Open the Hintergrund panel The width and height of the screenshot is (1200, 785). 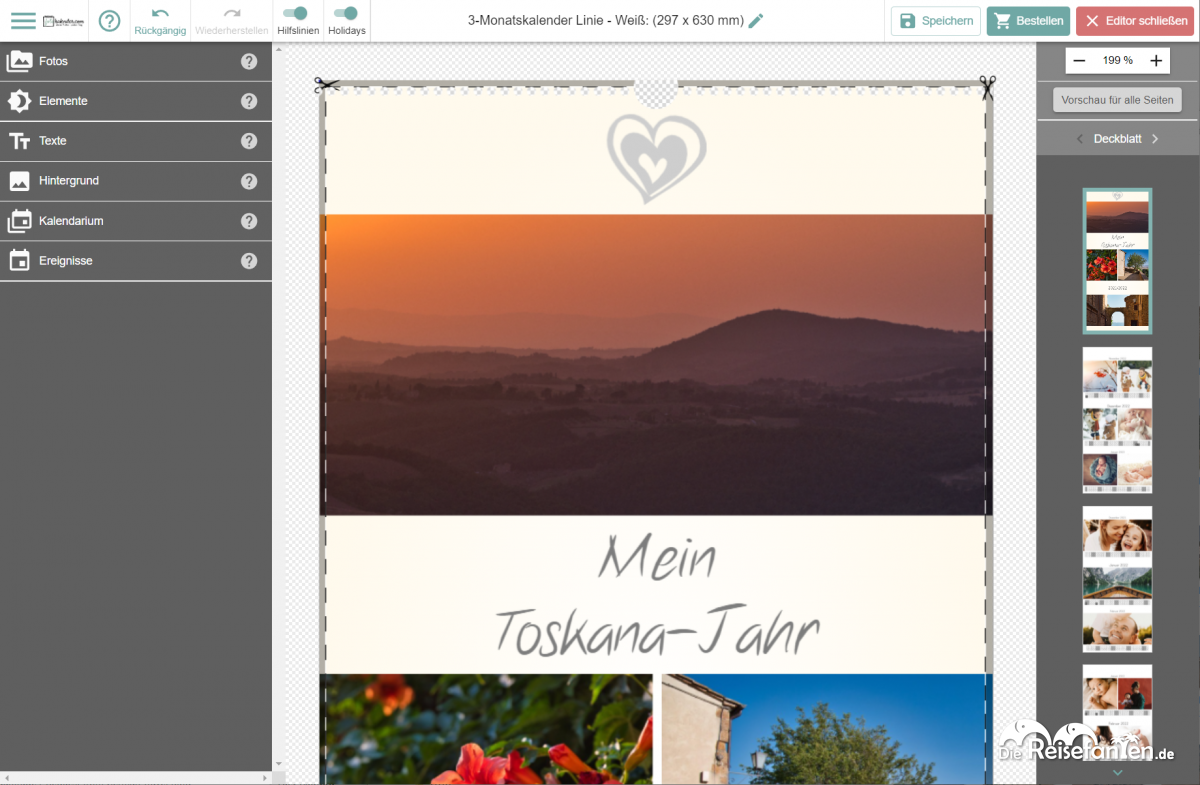coord(68,181)
